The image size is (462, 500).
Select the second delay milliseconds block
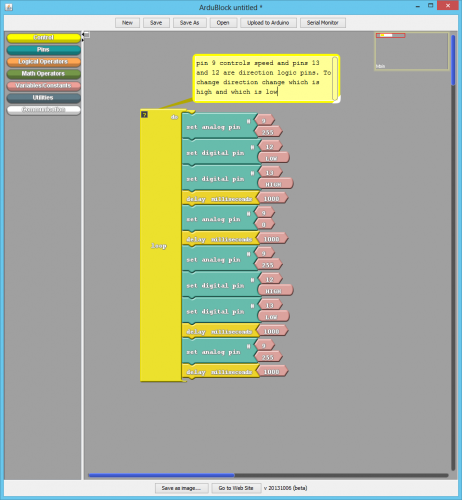click(220, 239)
